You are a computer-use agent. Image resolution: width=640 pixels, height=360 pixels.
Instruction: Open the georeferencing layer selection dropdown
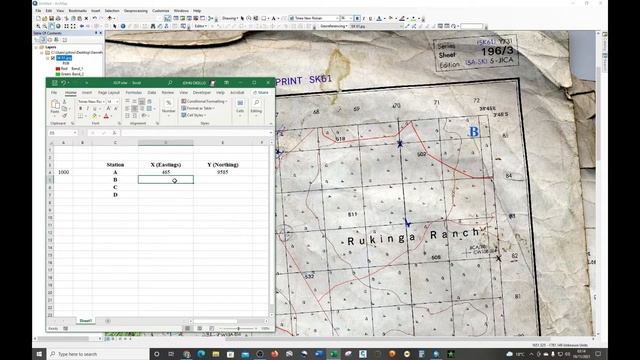[401, 26]
